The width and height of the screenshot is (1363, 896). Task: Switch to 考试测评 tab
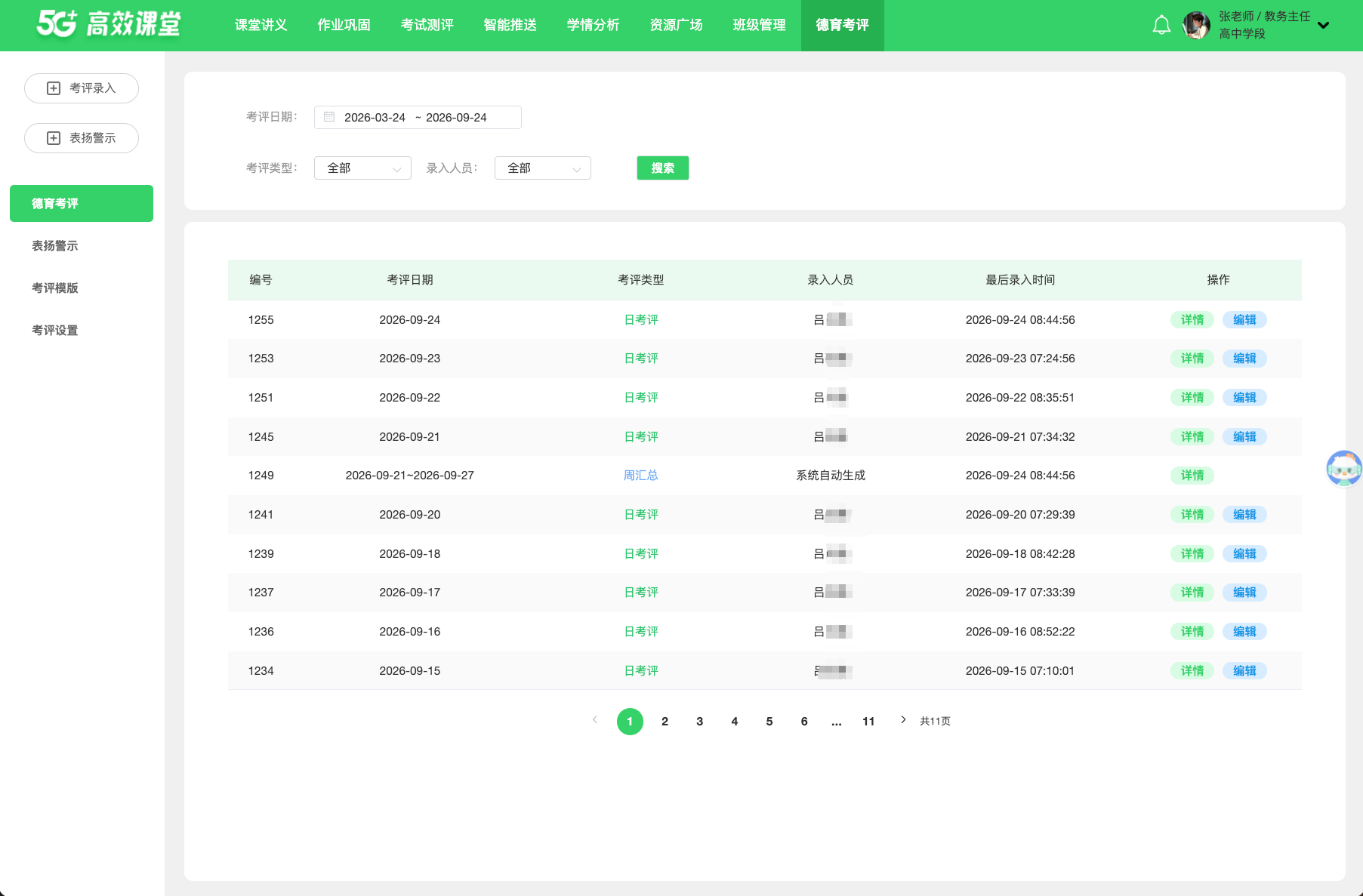[427, 25]
